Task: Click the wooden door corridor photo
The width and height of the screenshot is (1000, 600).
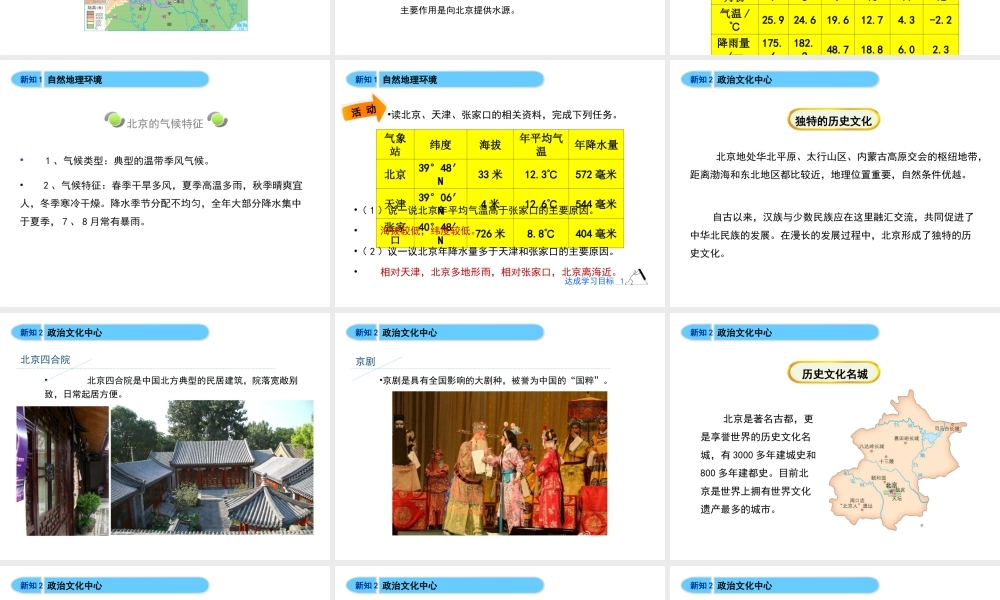Action: (x=62, y=471)
